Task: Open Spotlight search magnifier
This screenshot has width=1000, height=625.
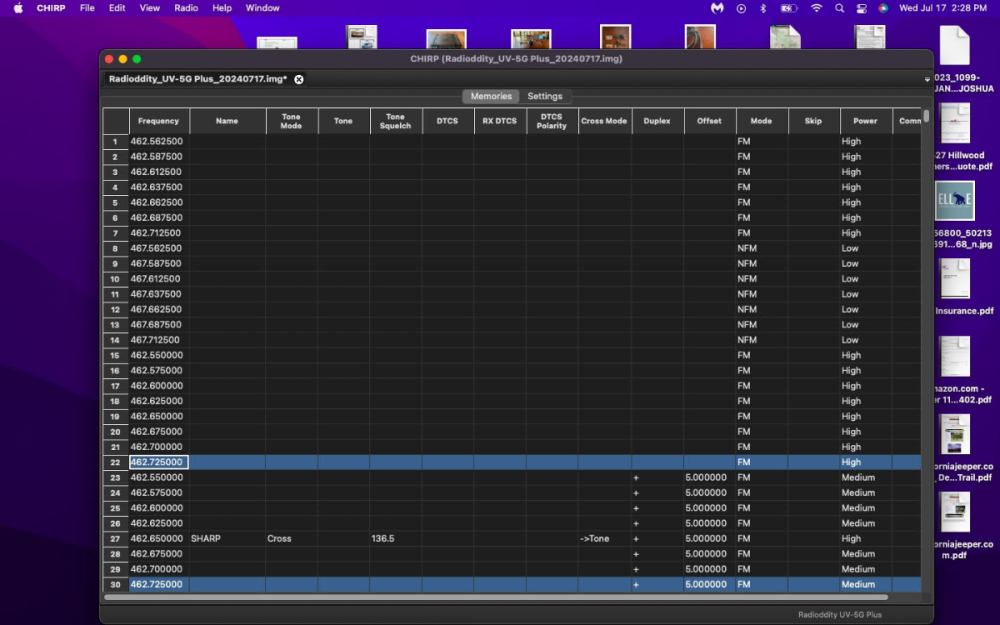Action: pyautogui.click(x=839, y=8)
